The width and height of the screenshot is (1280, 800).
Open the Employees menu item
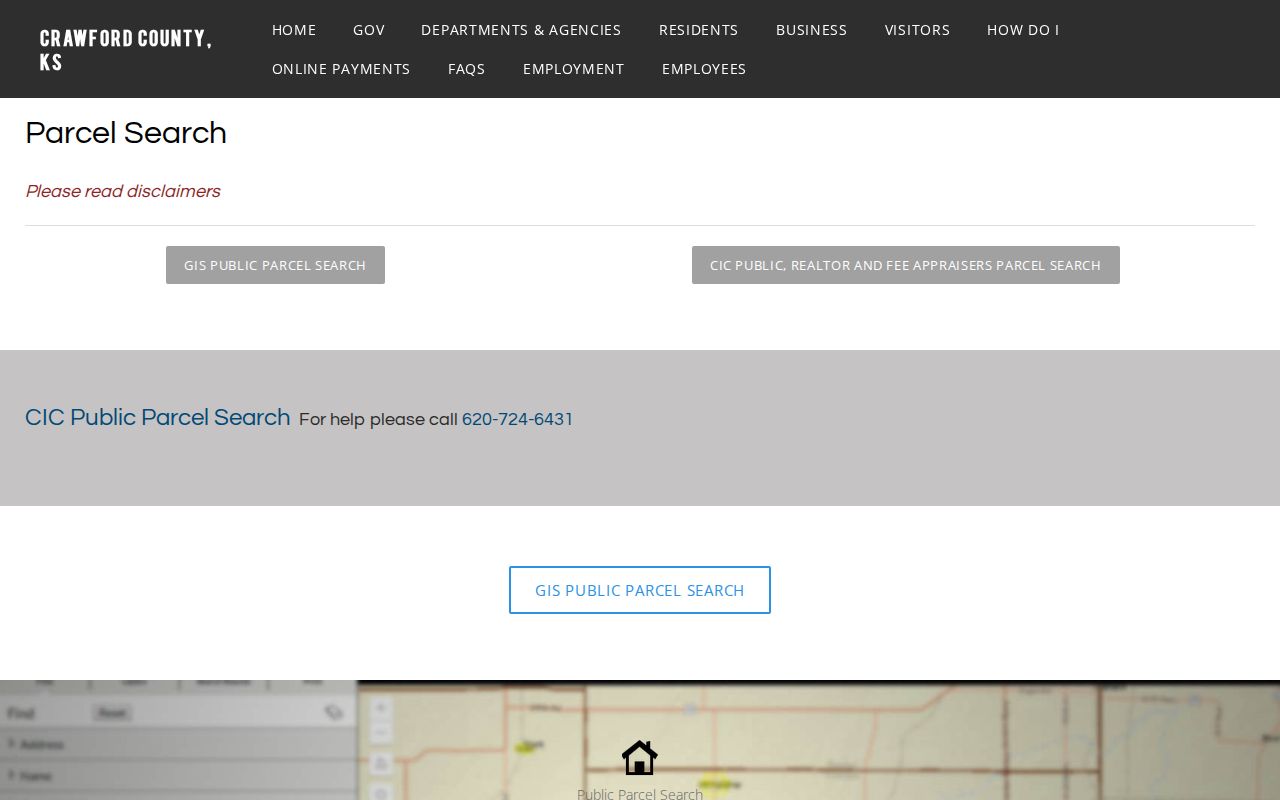pyautogui.click(x=704, y=69)
